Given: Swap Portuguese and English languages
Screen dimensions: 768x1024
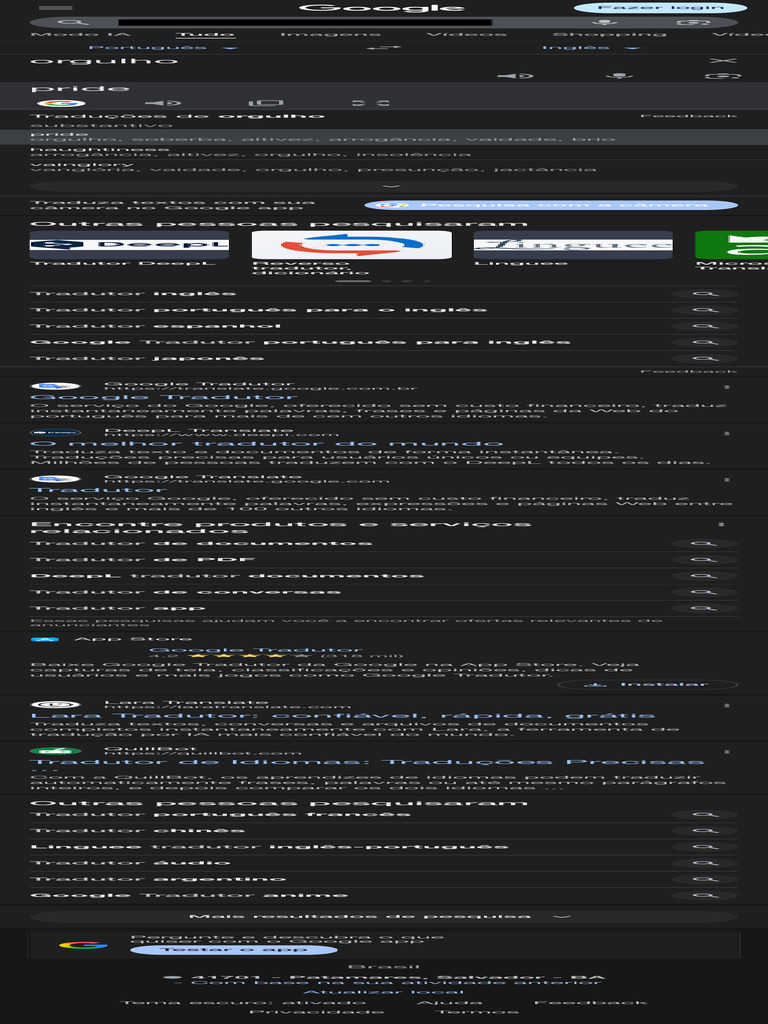Looking at the screenshot, I should [x=383, y=48].
